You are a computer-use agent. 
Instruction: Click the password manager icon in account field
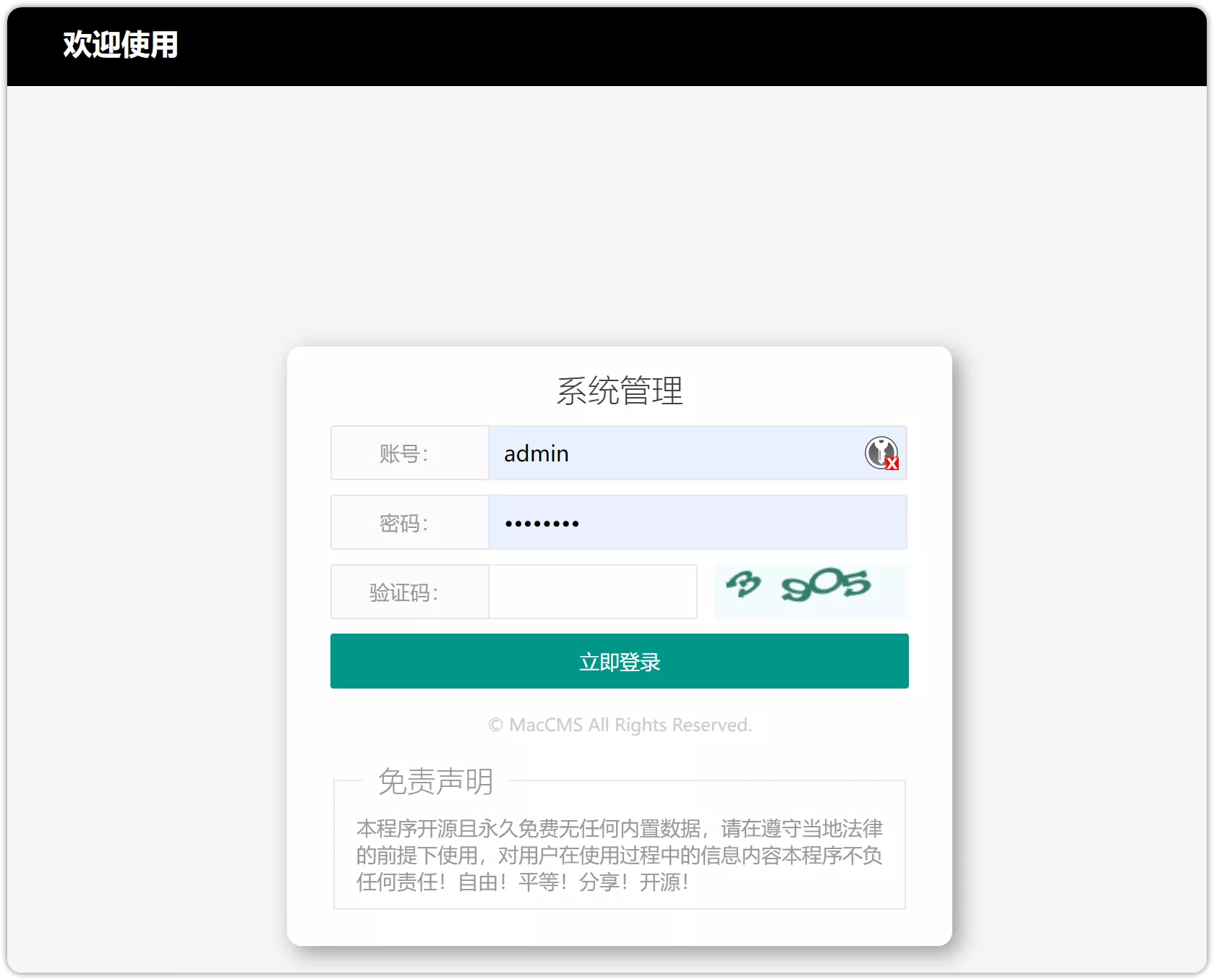coord(880,452)
